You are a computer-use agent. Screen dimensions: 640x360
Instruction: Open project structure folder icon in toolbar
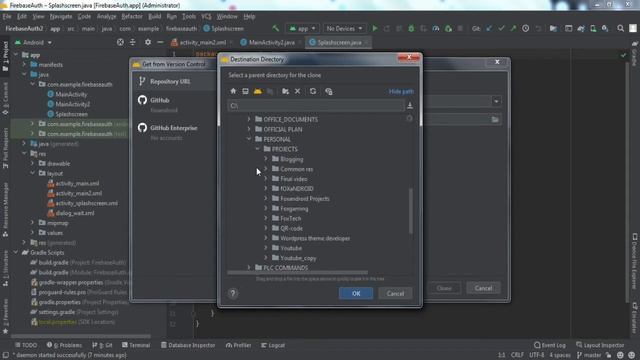[553, 29]
